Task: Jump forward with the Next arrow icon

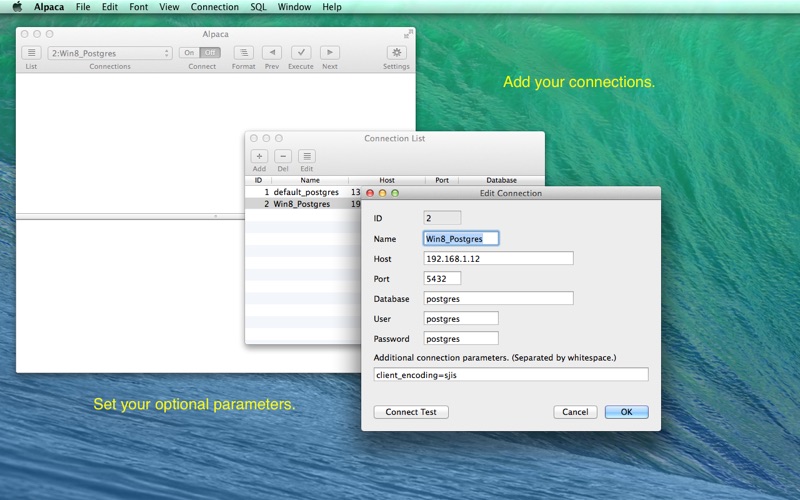Action: coord(330,53)
